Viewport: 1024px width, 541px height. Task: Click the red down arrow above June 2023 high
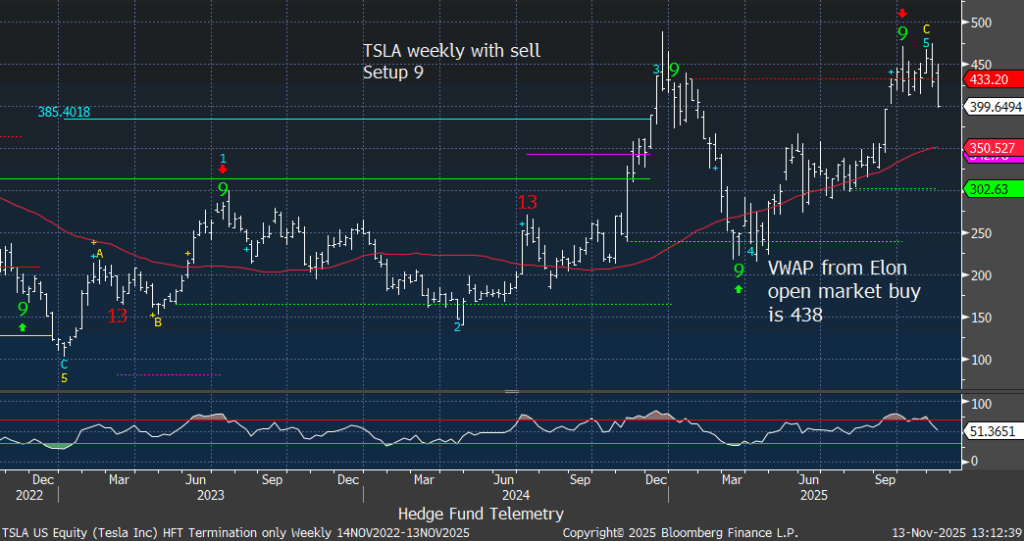[223, 171]
